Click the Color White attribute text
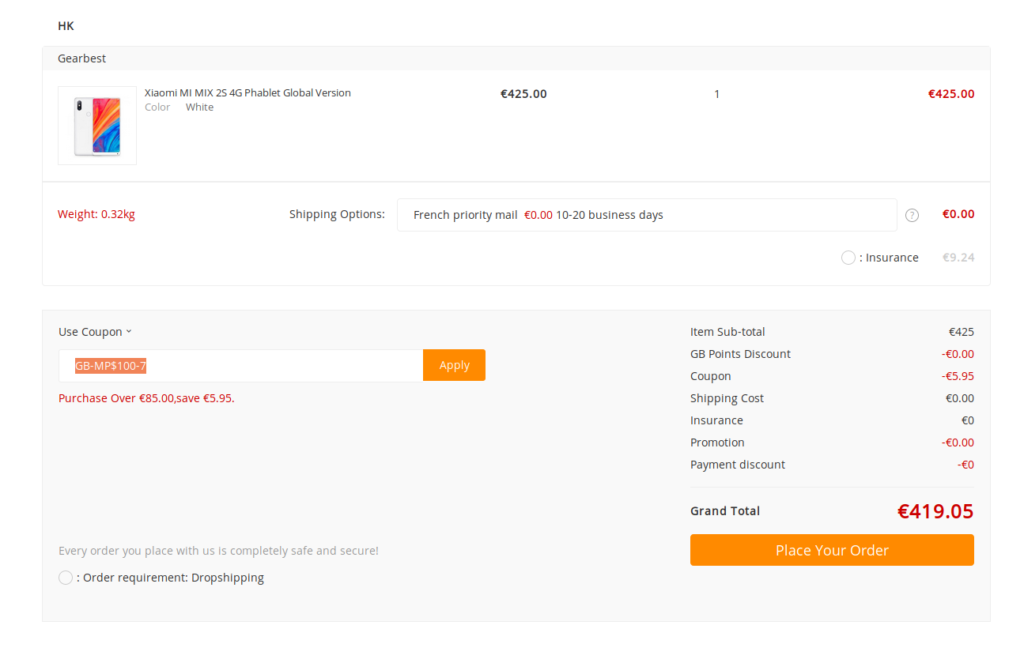 [179, 107]
